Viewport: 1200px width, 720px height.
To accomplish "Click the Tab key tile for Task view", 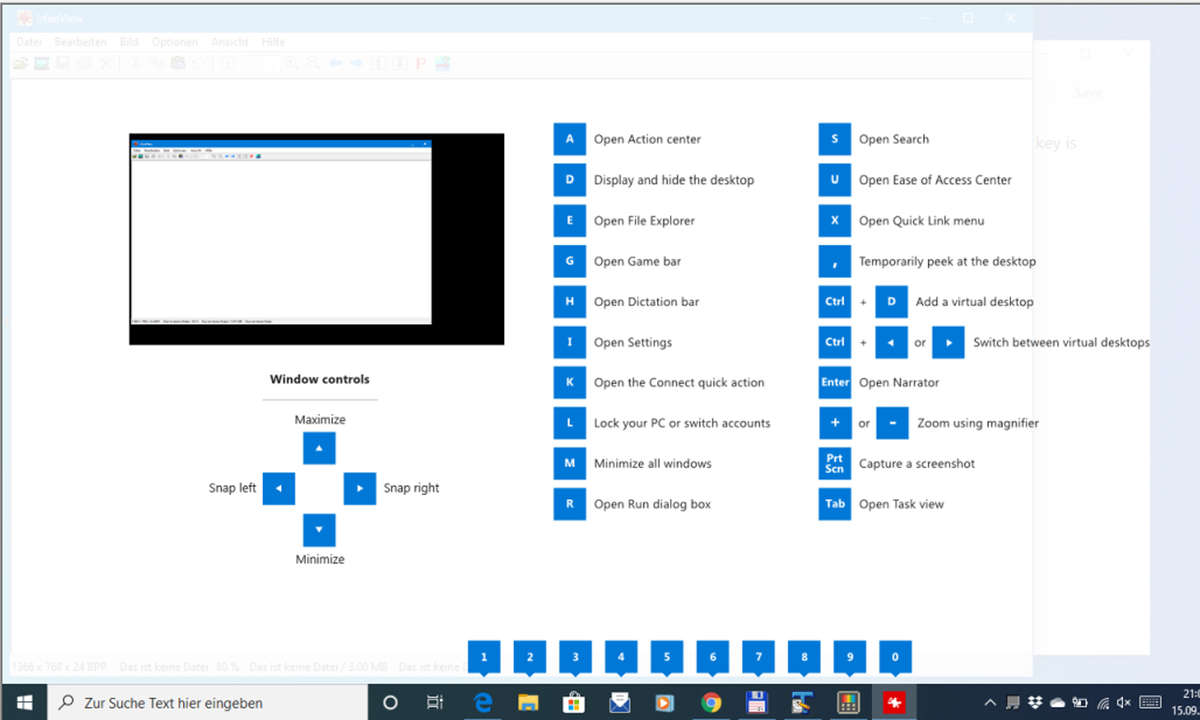I will tap(834, 504).
